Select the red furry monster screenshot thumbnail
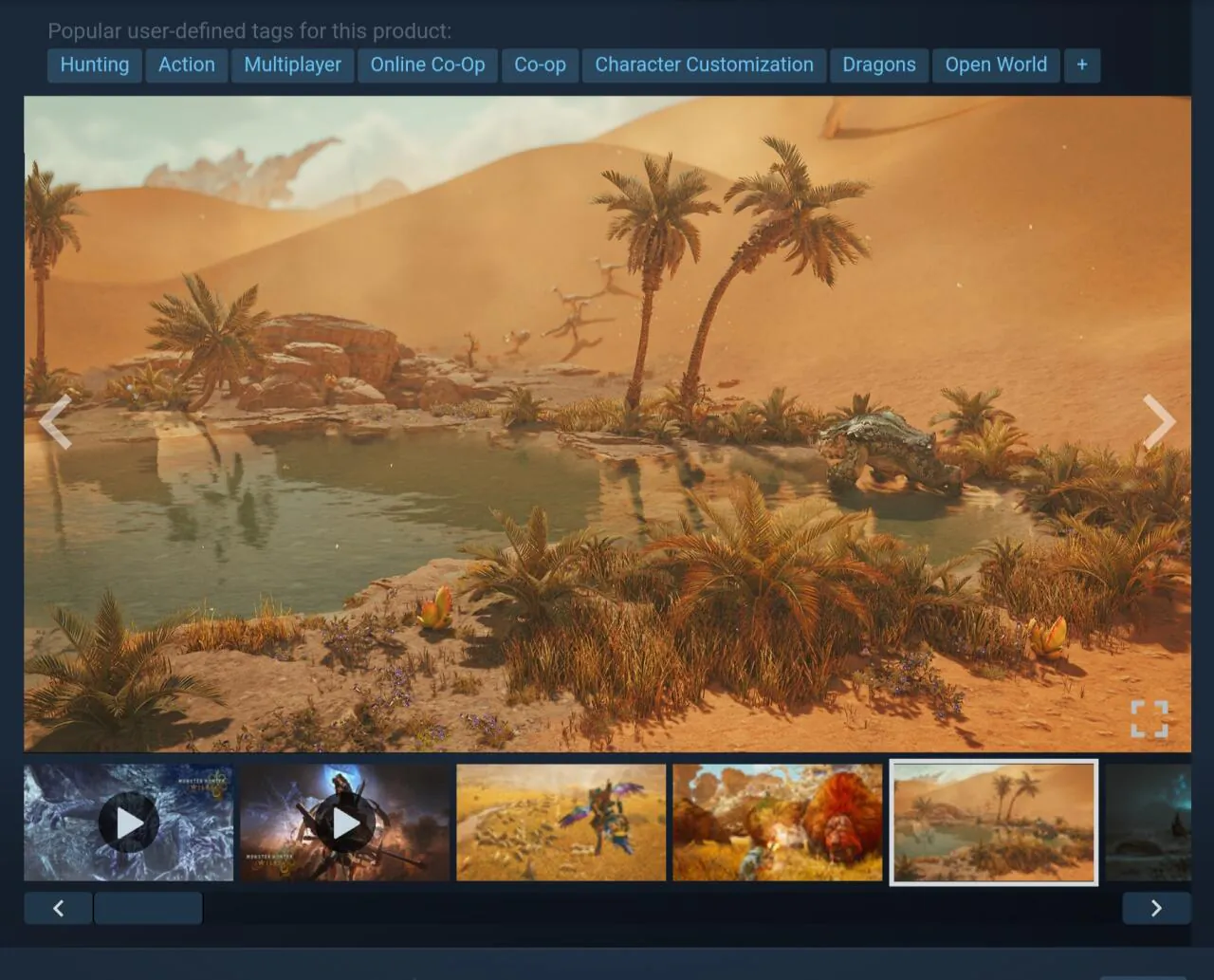Viewport: 1214px width, 980px height. point(778,823)
